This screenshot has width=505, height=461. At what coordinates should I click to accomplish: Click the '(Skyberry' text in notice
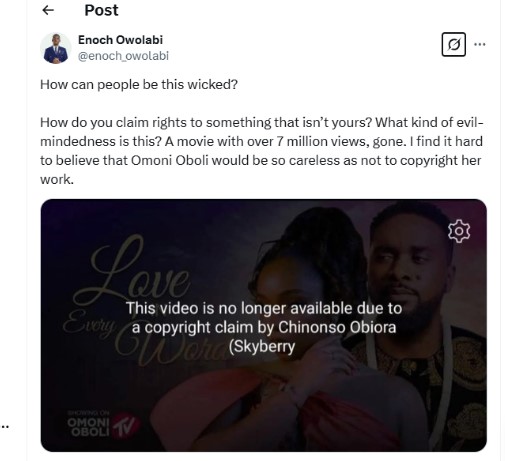click(262, 347)
